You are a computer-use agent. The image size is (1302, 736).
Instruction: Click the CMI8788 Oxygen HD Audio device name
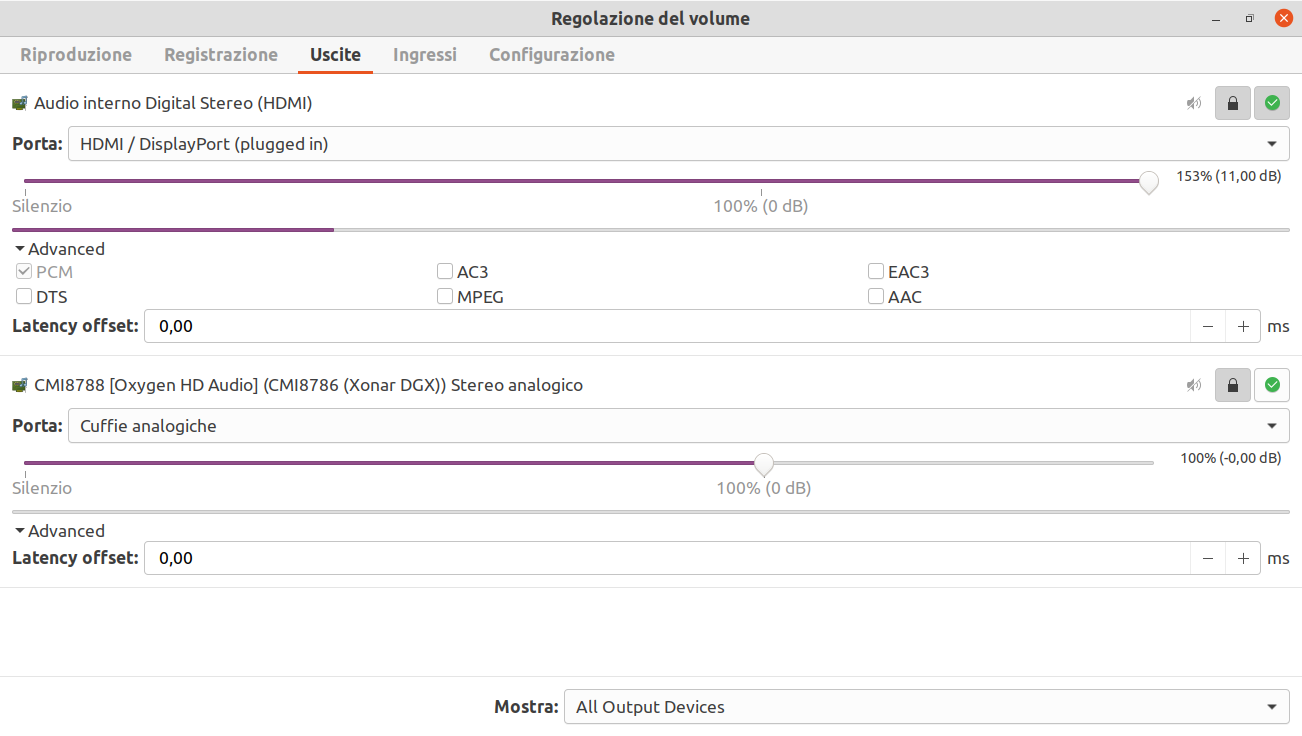308,385
